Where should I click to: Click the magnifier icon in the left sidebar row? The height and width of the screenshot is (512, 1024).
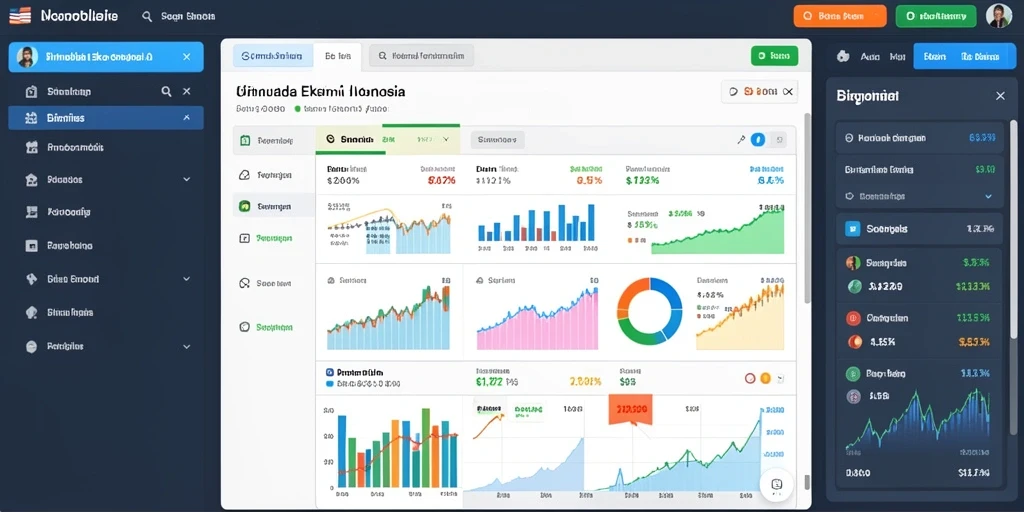pyautogui.click(x=167, y=92)
